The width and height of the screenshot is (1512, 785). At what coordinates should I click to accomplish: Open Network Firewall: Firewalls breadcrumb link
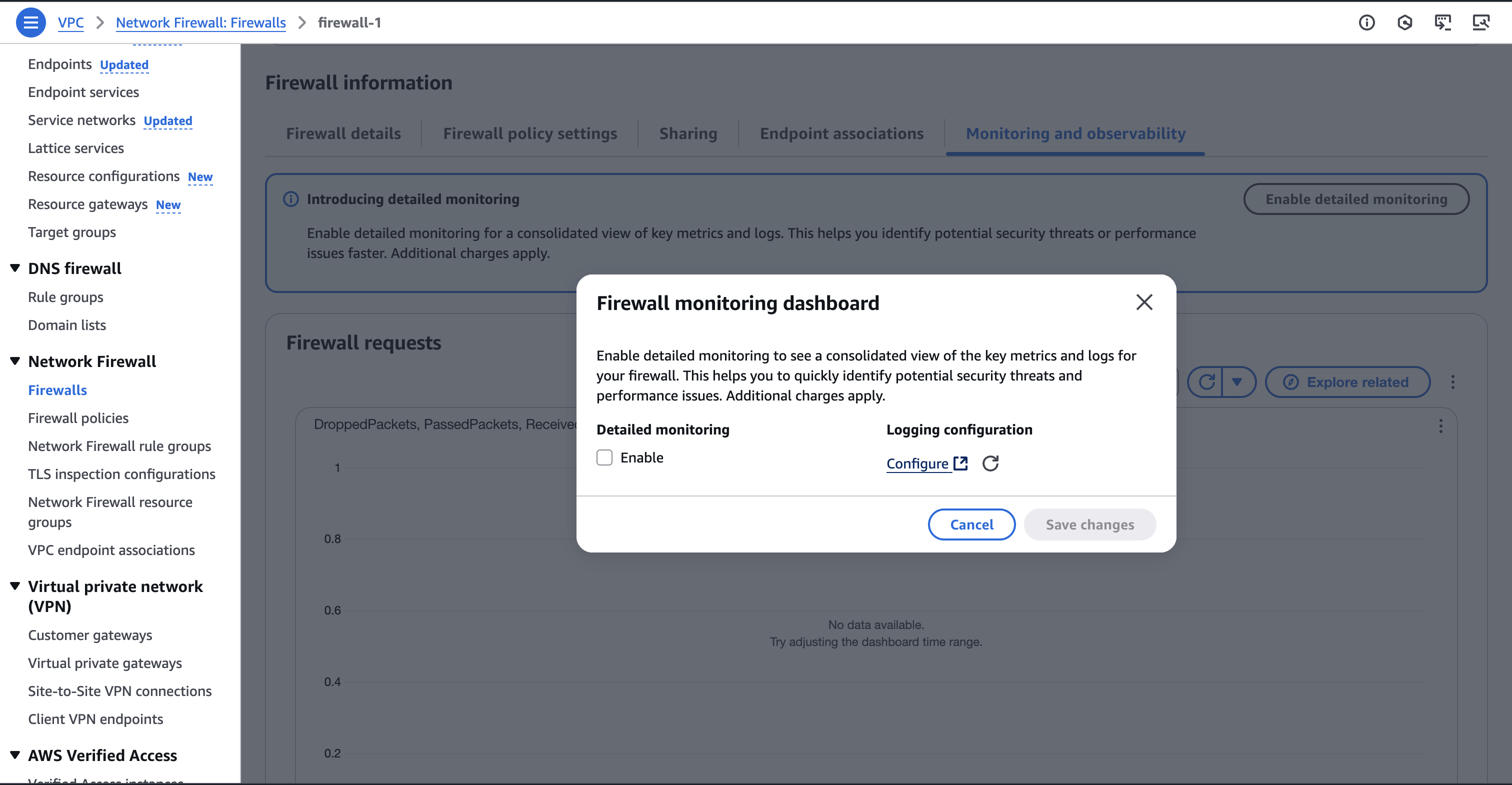(x=200, y=22)
